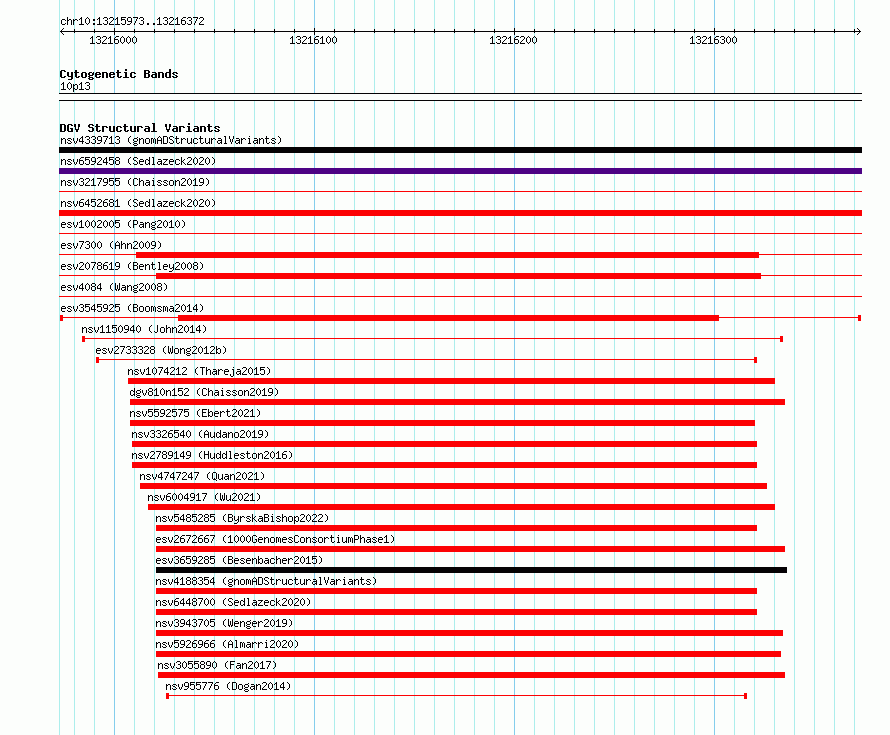Select the nsv6452681 Sedlazeck2020 variant bar
This screenshot has height=735, width=890.
pyautogui.click(x=460, y=213)
